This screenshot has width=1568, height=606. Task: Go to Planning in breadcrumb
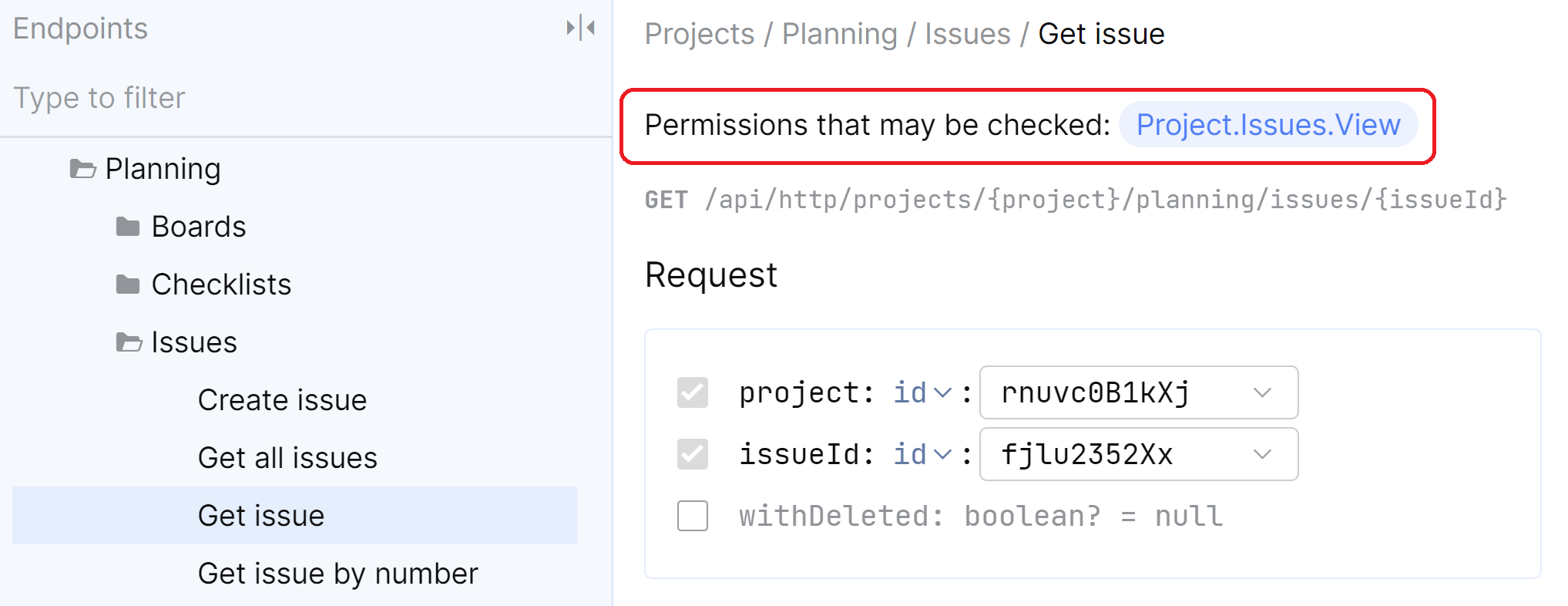pyautogui.click(x=839, y=34)
